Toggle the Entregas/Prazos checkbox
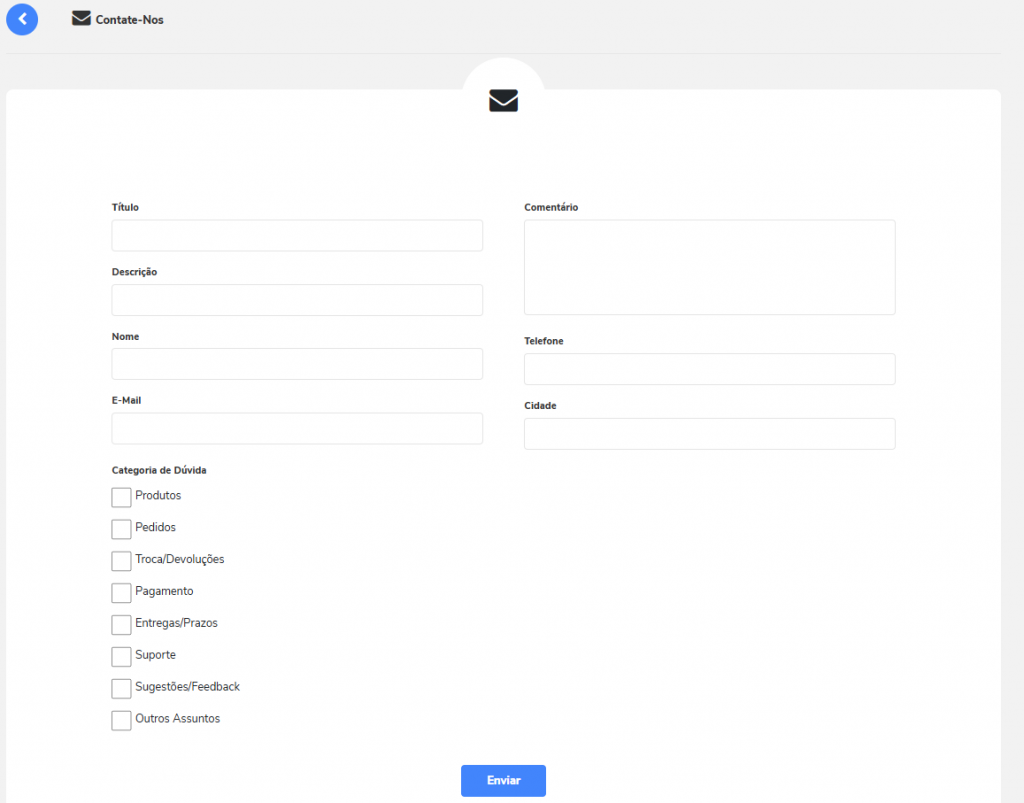1024x803 pixels. [x=121, y=625]
